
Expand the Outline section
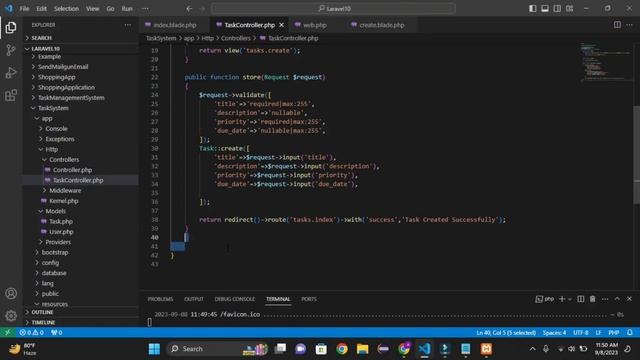click(42, 312)
